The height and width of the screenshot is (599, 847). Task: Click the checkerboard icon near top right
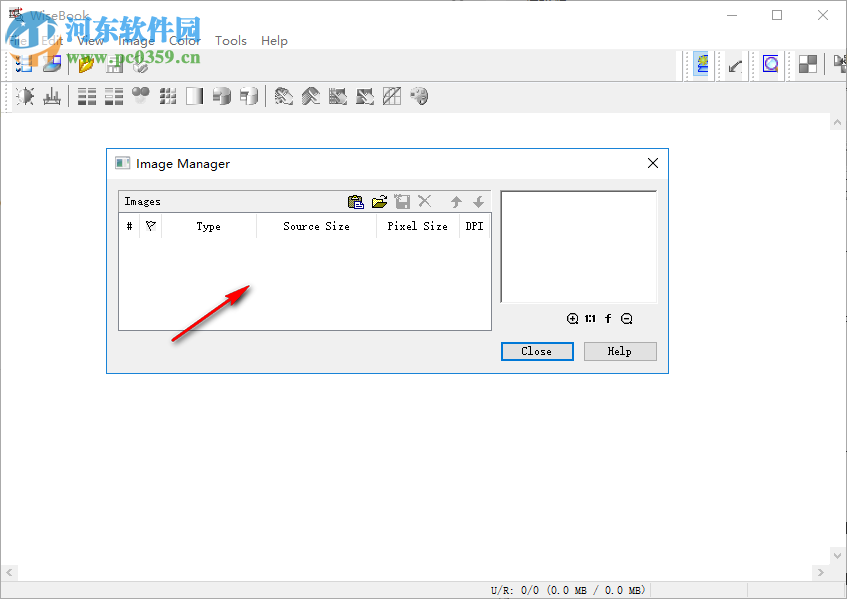(807, 64)
